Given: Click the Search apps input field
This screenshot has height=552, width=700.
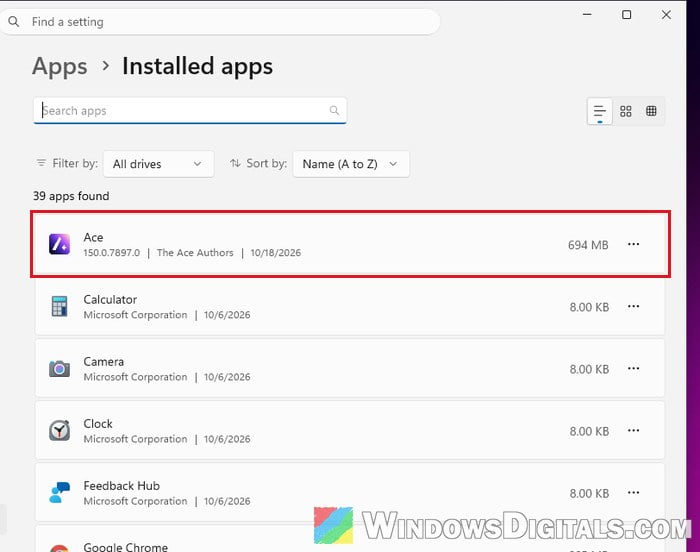Looking at the screenshot, I should [x=190, y=110].
